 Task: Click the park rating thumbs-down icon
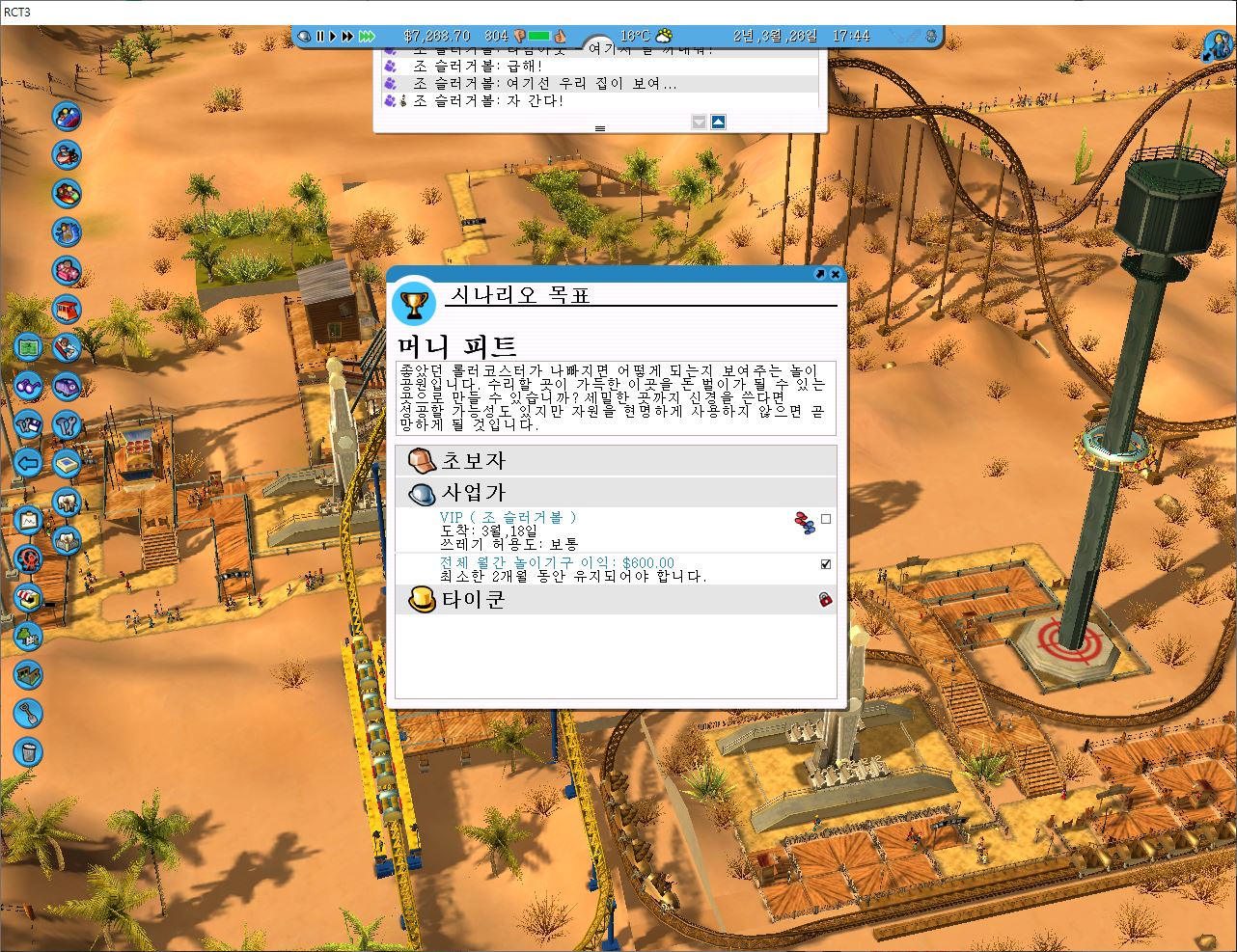point(518,37)
